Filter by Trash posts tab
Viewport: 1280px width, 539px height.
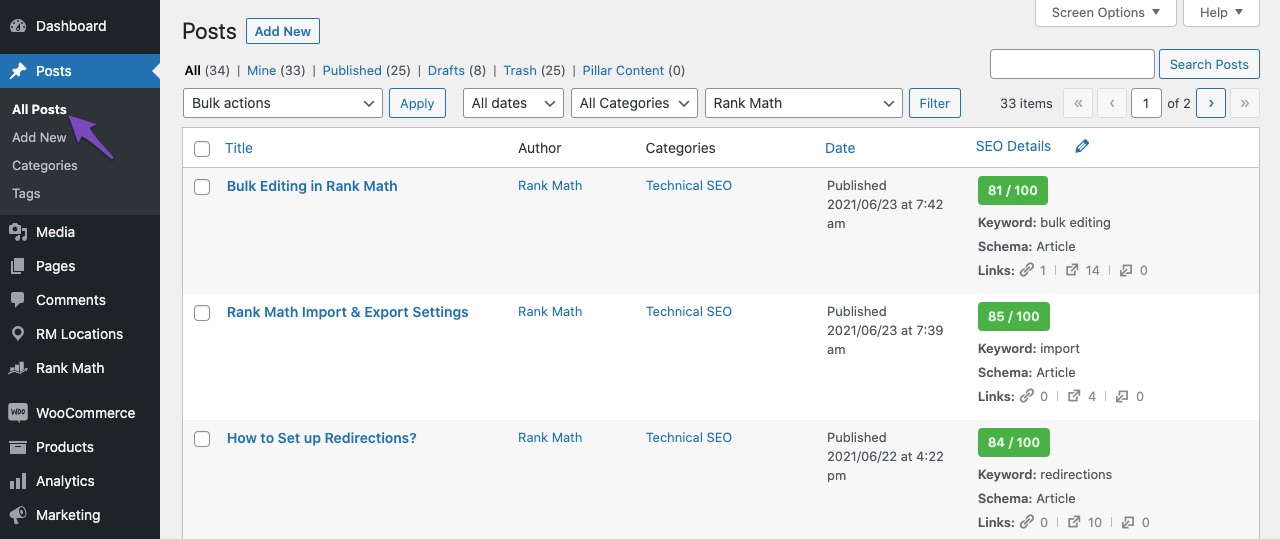pos(520,70)
